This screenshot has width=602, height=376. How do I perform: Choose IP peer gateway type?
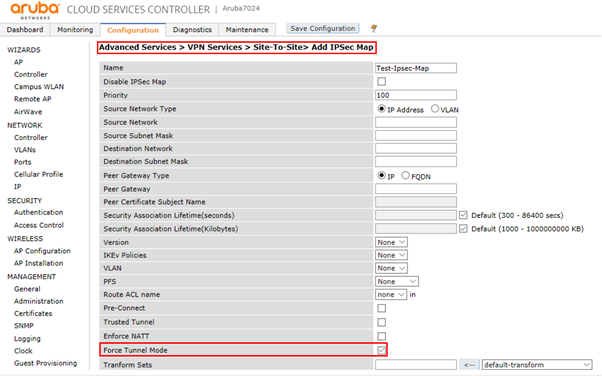pos(381,176)
